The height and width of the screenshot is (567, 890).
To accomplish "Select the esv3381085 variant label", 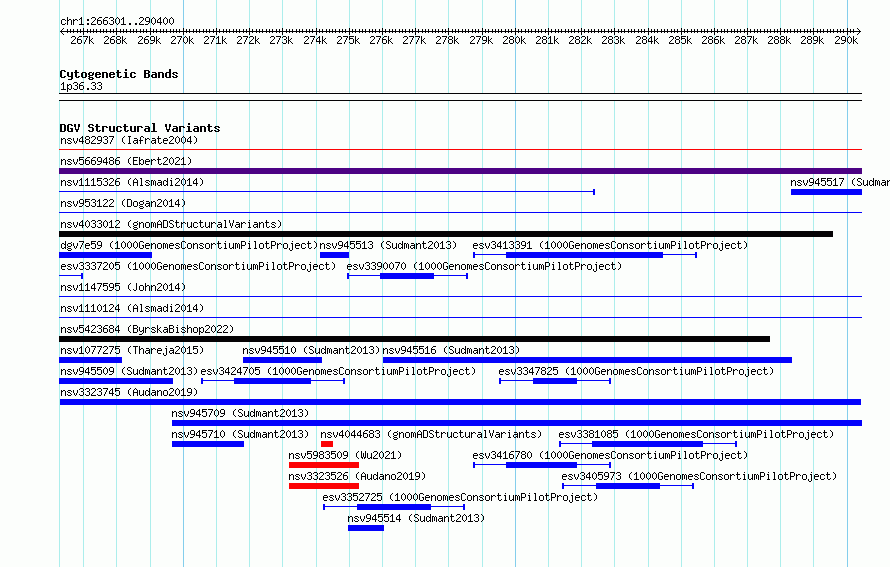I will 696,434.
